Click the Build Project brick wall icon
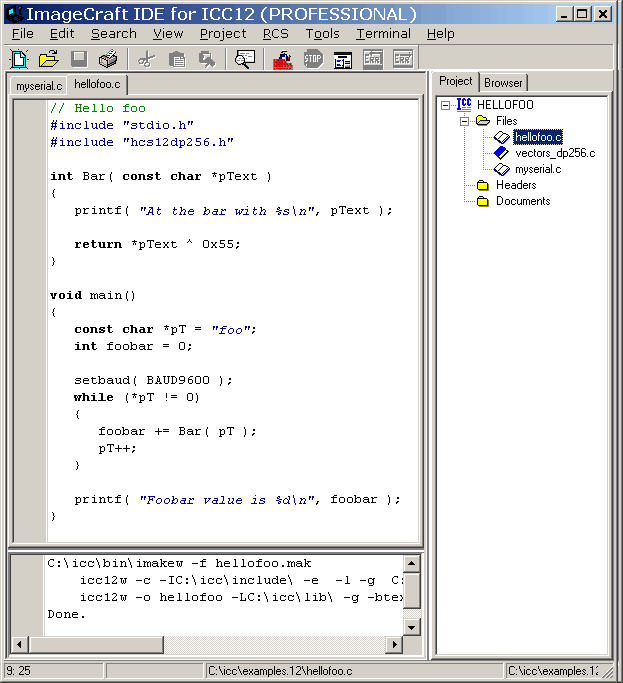 (x=283, y=59)
